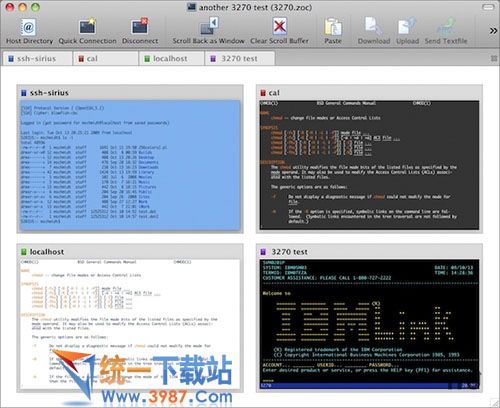
Task: Click the green icon beside localhost title
Action: 24,252
